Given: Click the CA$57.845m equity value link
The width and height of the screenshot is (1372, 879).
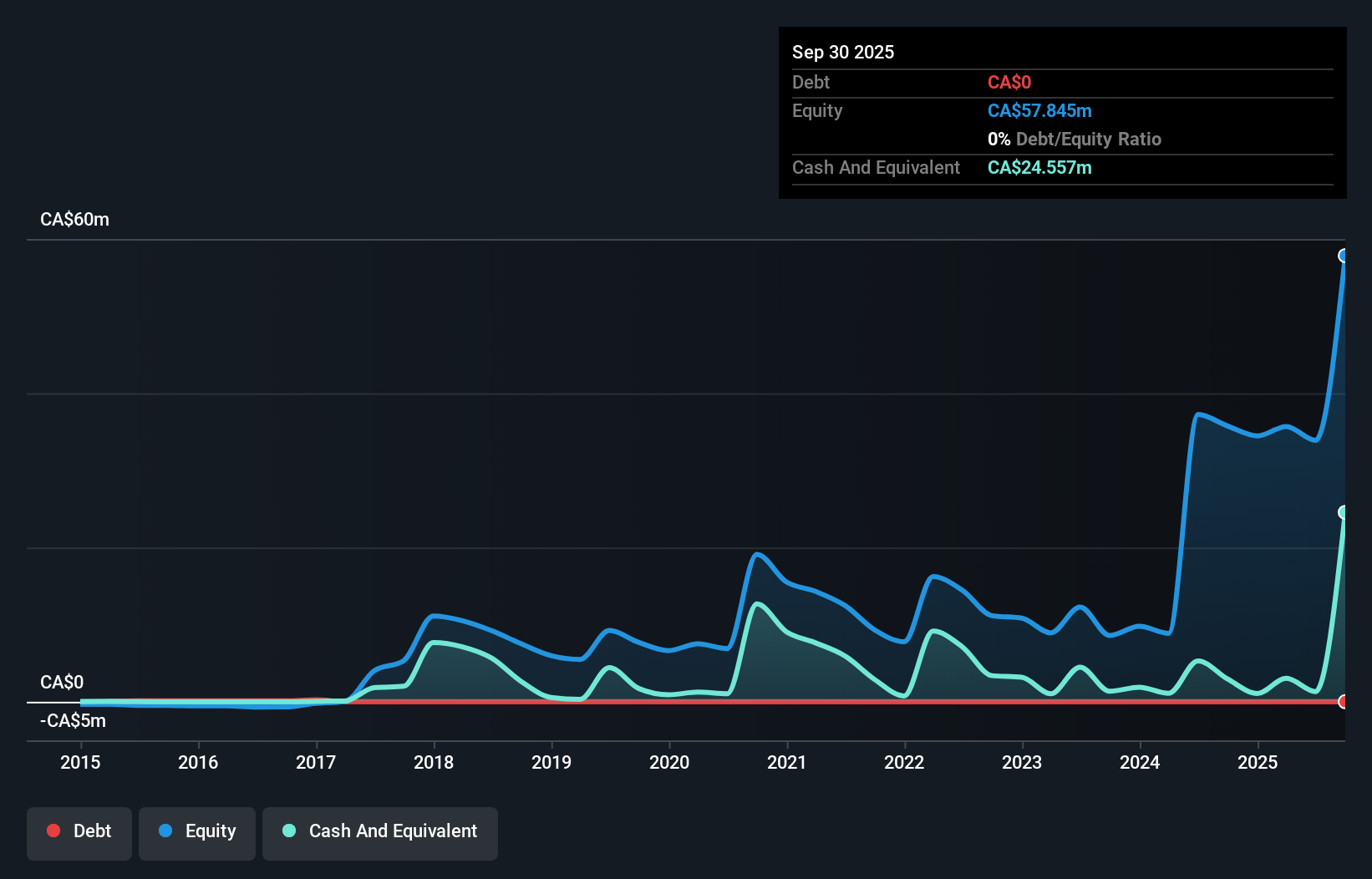Looking at the screenshot, I should click(1039, 110).
